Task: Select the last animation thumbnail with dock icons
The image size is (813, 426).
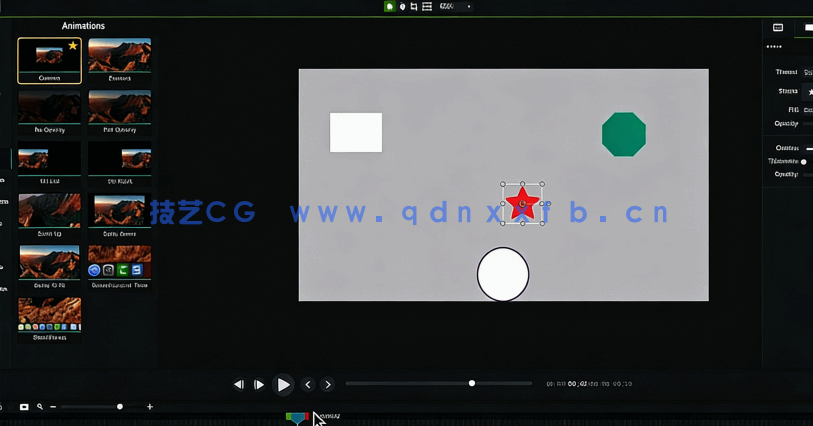Action: (x=49, y=320)
